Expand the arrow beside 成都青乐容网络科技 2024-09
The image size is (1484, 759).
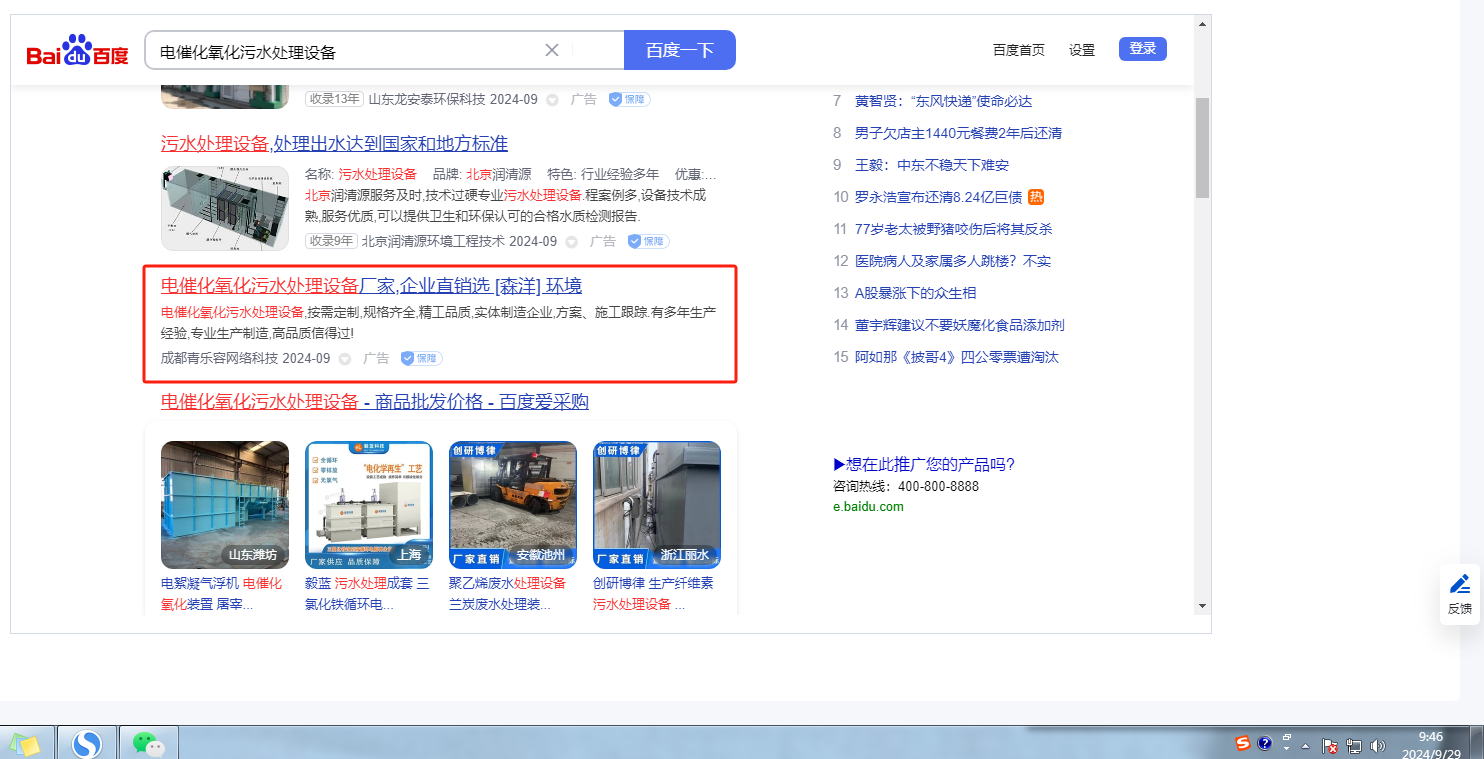(x=344, y=358)
